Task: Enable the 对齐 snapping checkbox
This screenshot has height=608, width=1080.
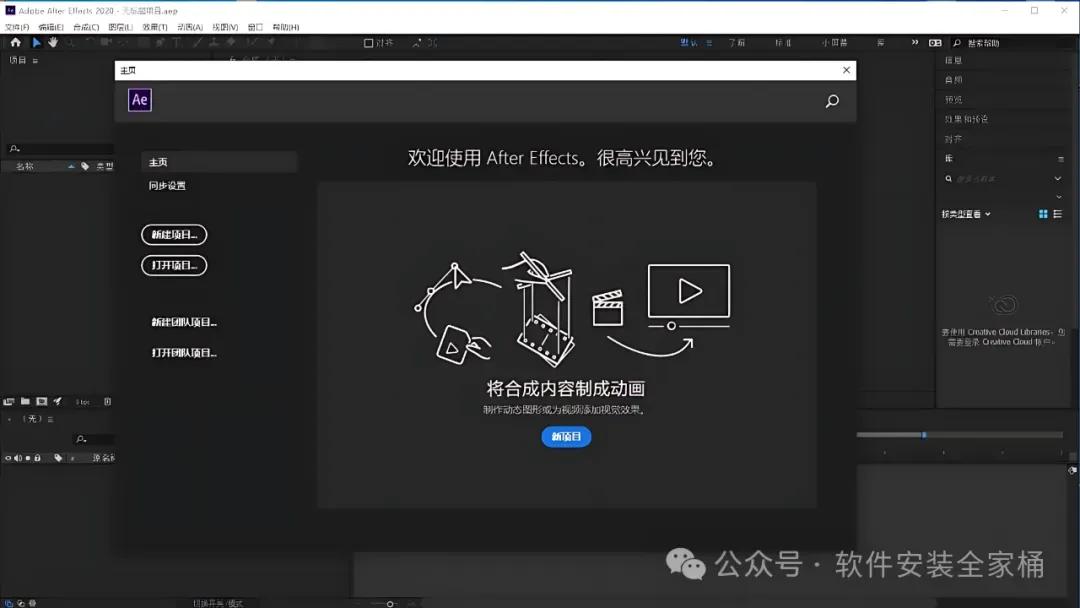Action: 368,43
